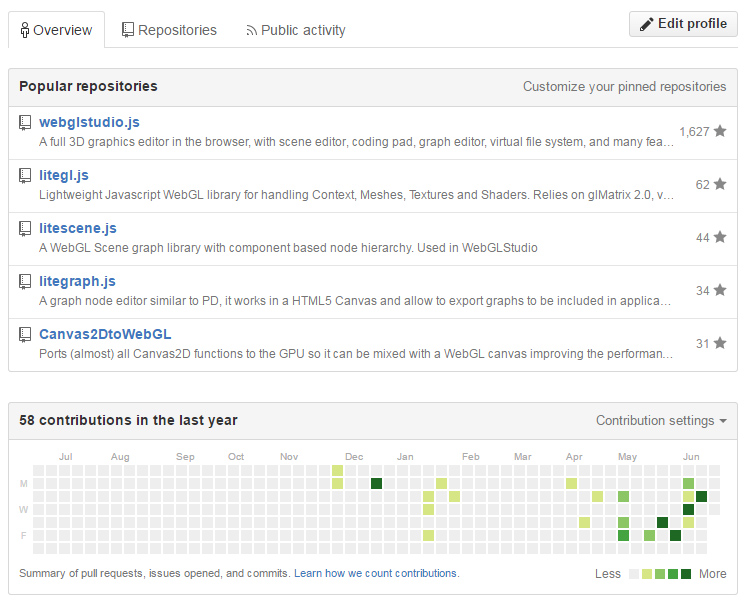Viewport: 751px width, 606px height.
Task: Click the pencil icon in Edit profile
Action: click(x=646, y=24)
